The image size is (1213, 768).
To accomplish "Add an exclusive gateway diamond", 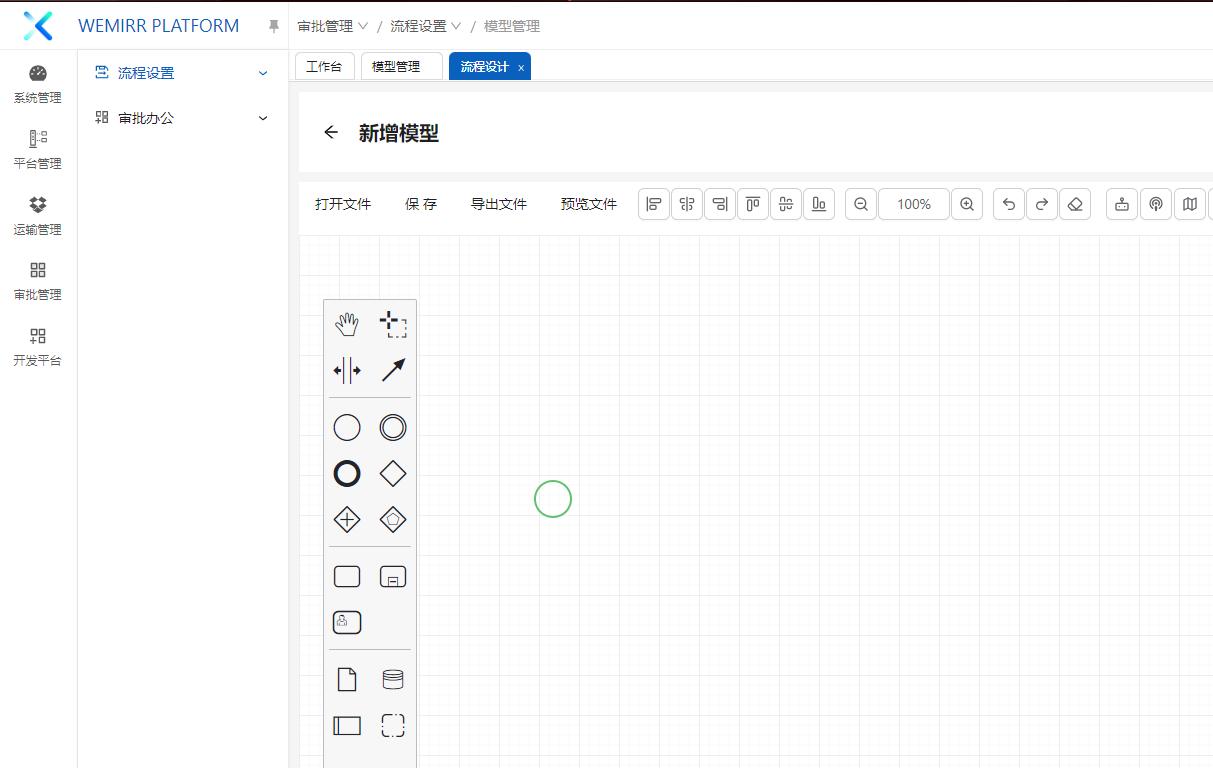I will (393, 474).
